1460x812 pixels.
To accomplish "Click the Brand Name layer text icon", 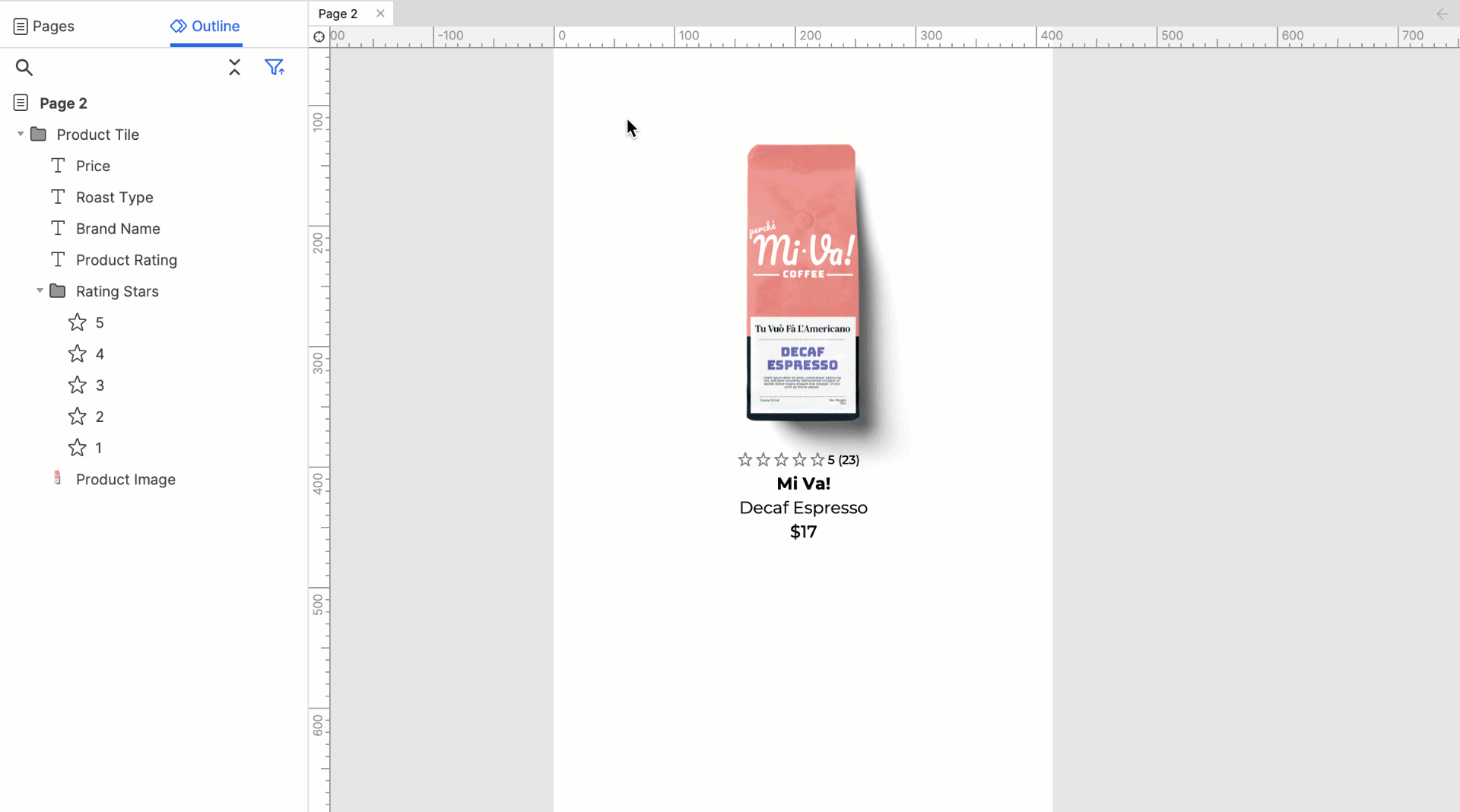I will pos(58,227).
